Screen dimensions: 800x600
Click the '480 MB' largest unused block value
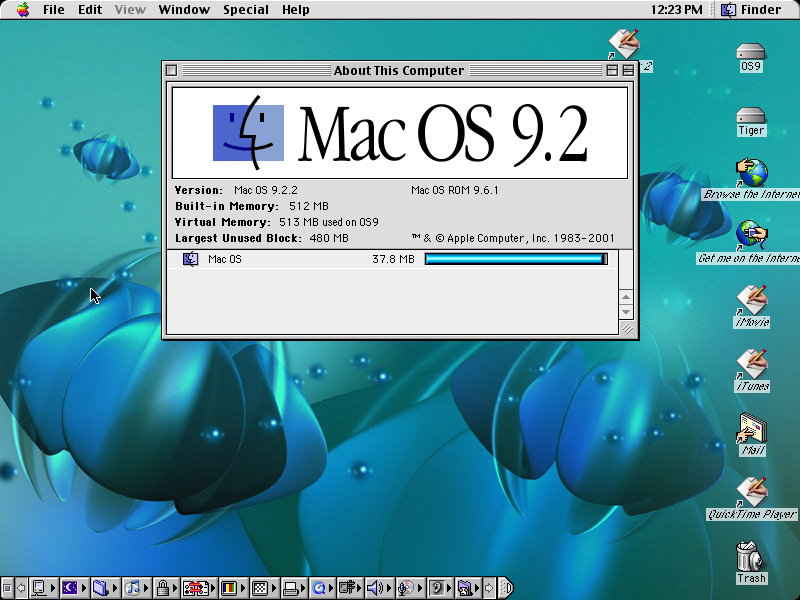329,238
